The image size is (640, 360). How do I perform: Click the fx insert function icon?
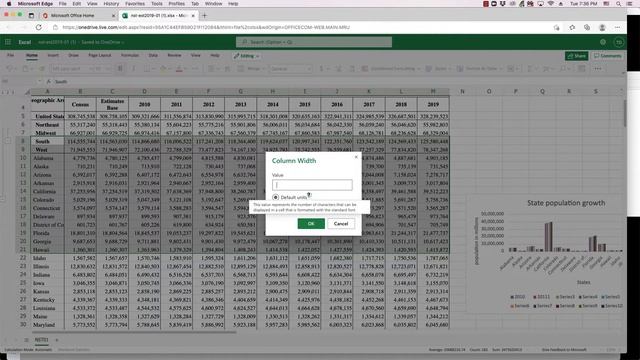(49, 82)
